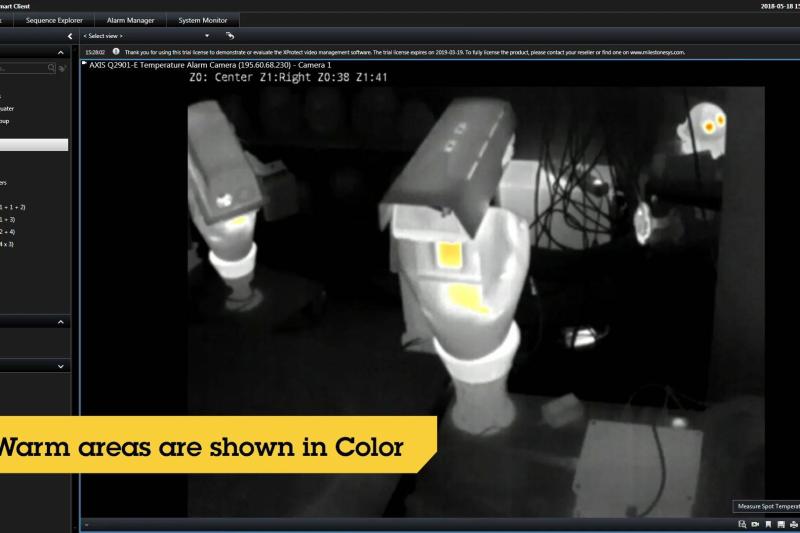Click the filter icon beside the search box
Image resolution: width=800 pixels, height=533 pixels.
point(64,69)
